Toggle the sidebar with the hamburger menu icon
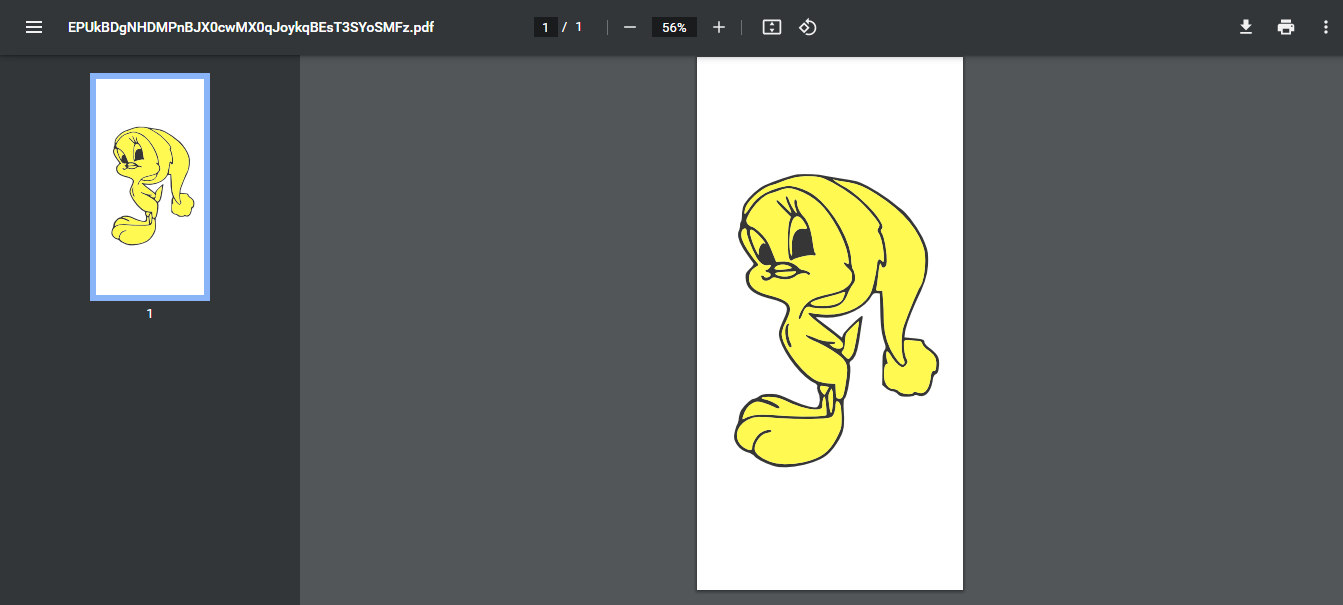Screen dimensions: 1343x605 pos(34,27)
